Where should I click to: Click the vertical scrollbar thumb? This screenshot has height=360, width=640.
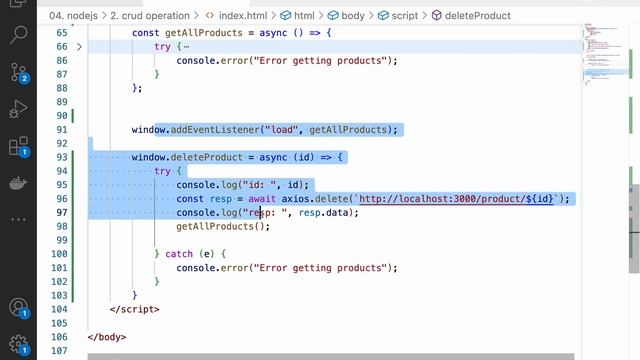coord(634,229)
